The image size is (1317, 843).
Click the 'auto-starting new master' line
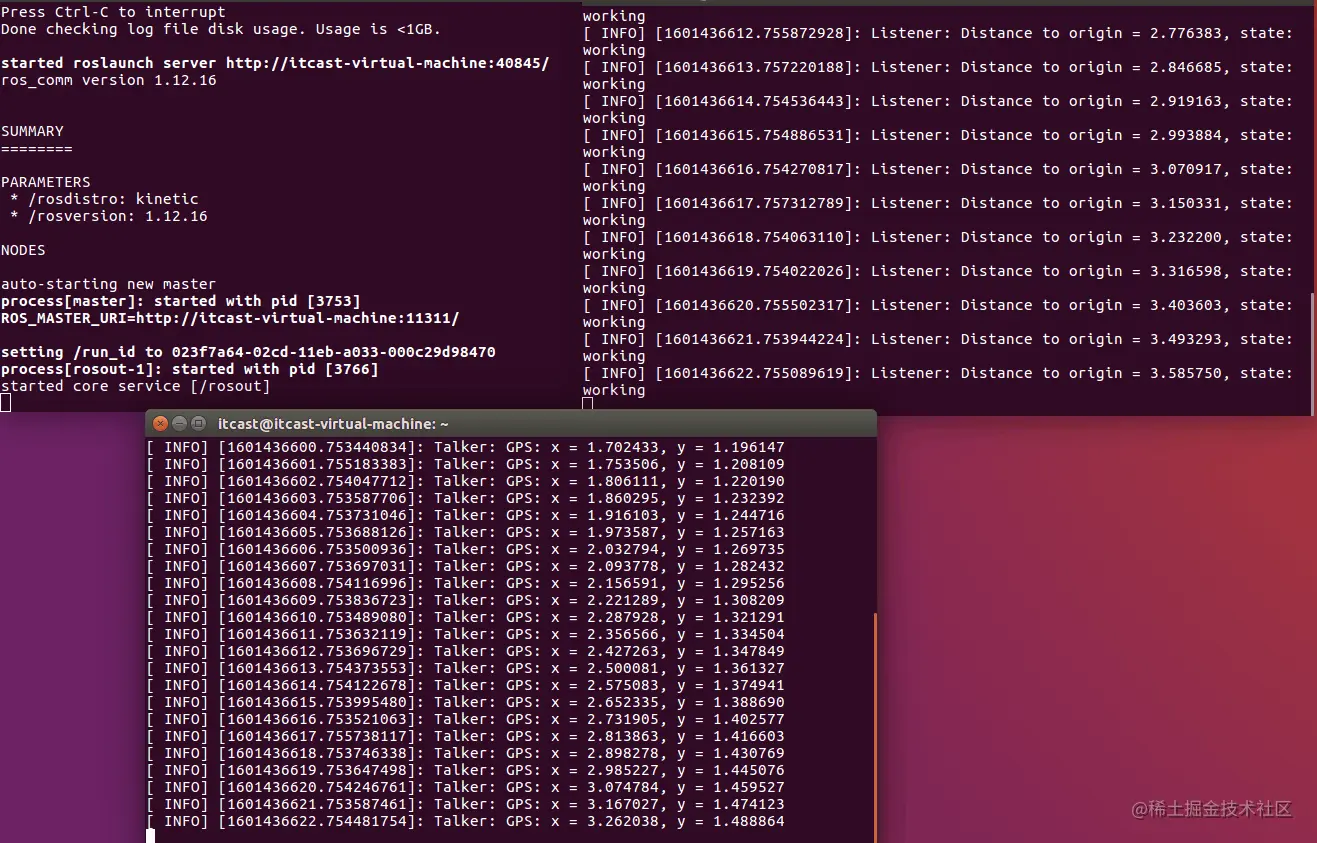(108, 284)
